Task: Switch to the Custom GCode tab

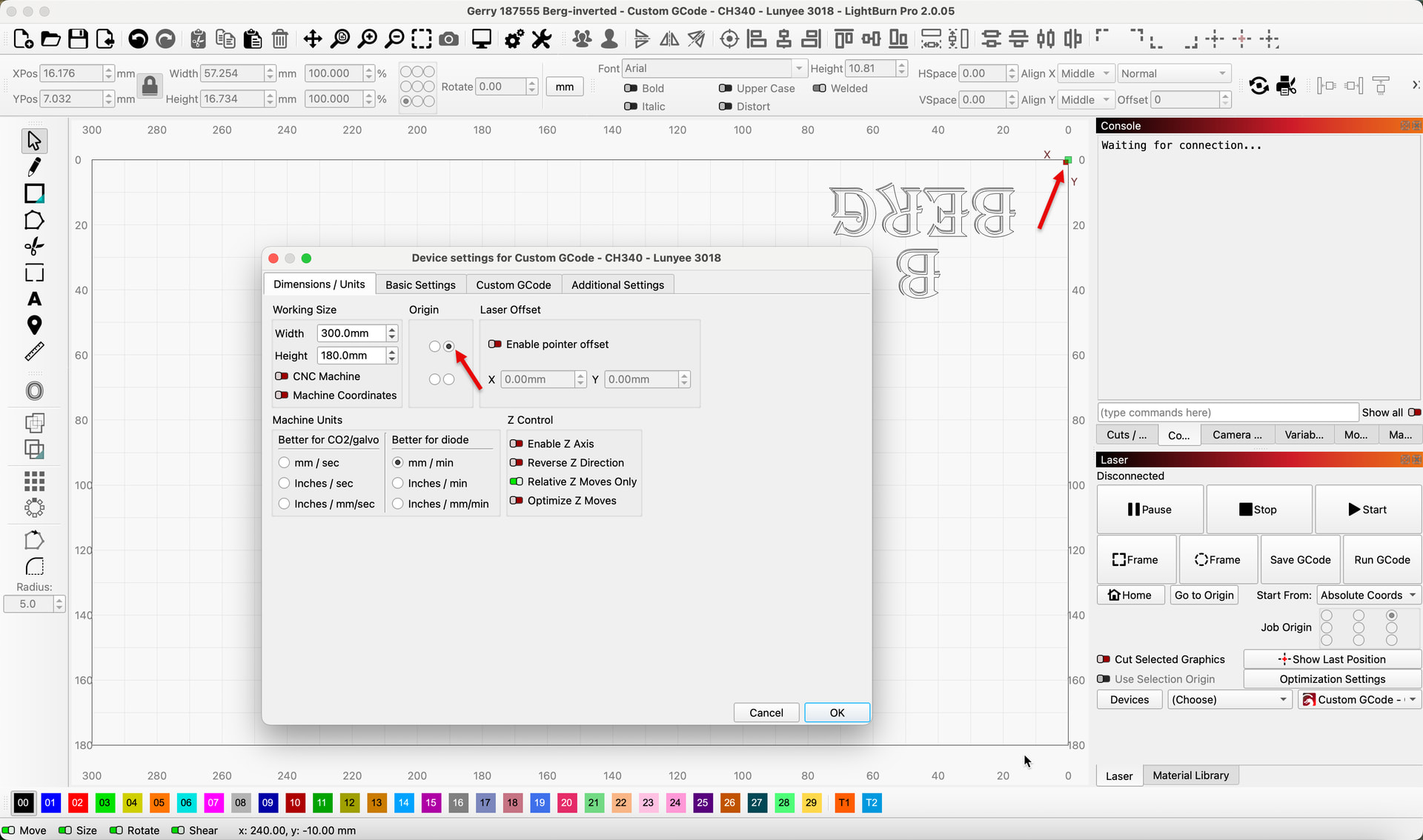Action: pyautogui.click(x=513, y=285)
